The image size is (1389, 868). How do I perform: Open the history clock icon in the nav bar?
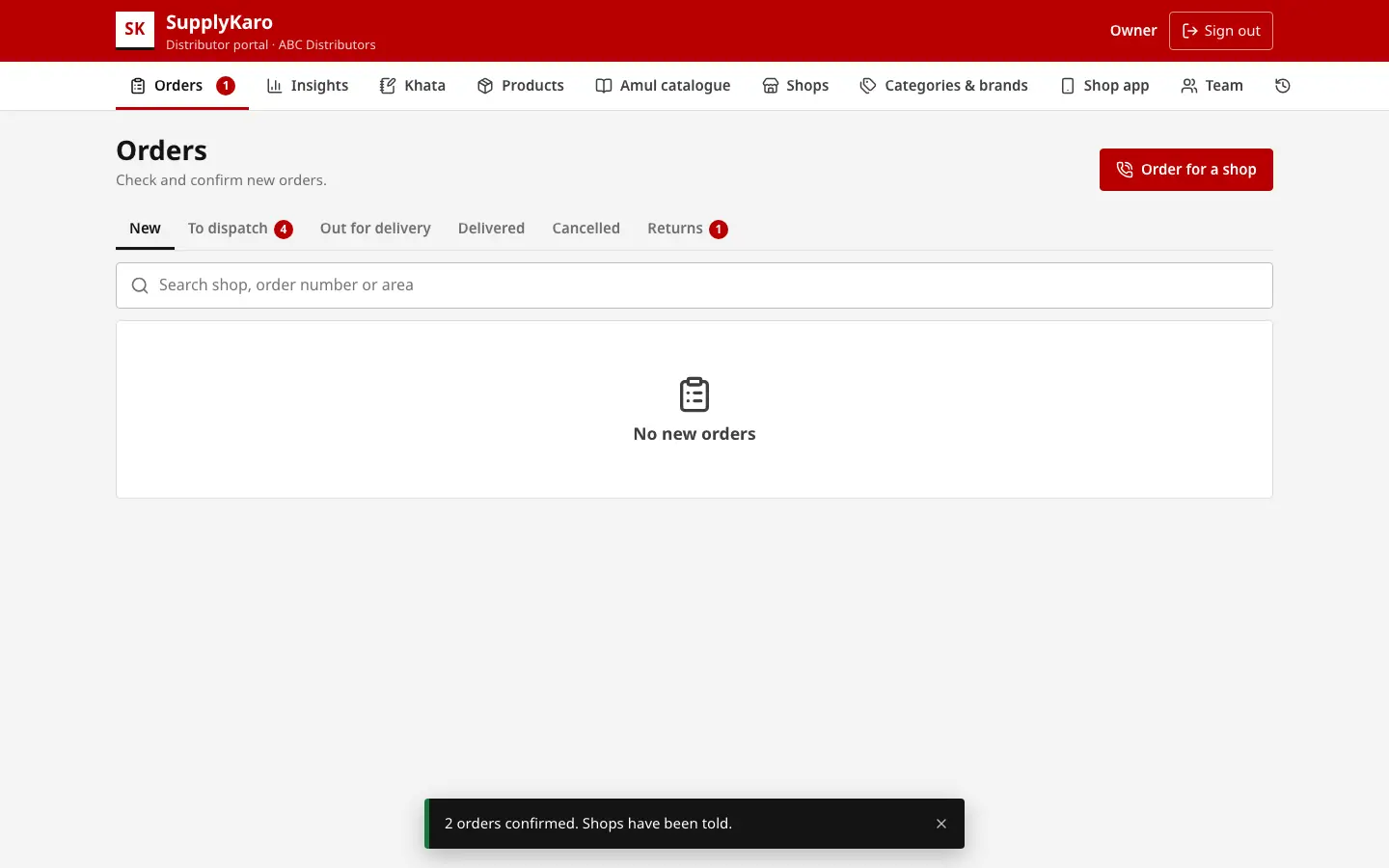click(x=1283, y=86)
